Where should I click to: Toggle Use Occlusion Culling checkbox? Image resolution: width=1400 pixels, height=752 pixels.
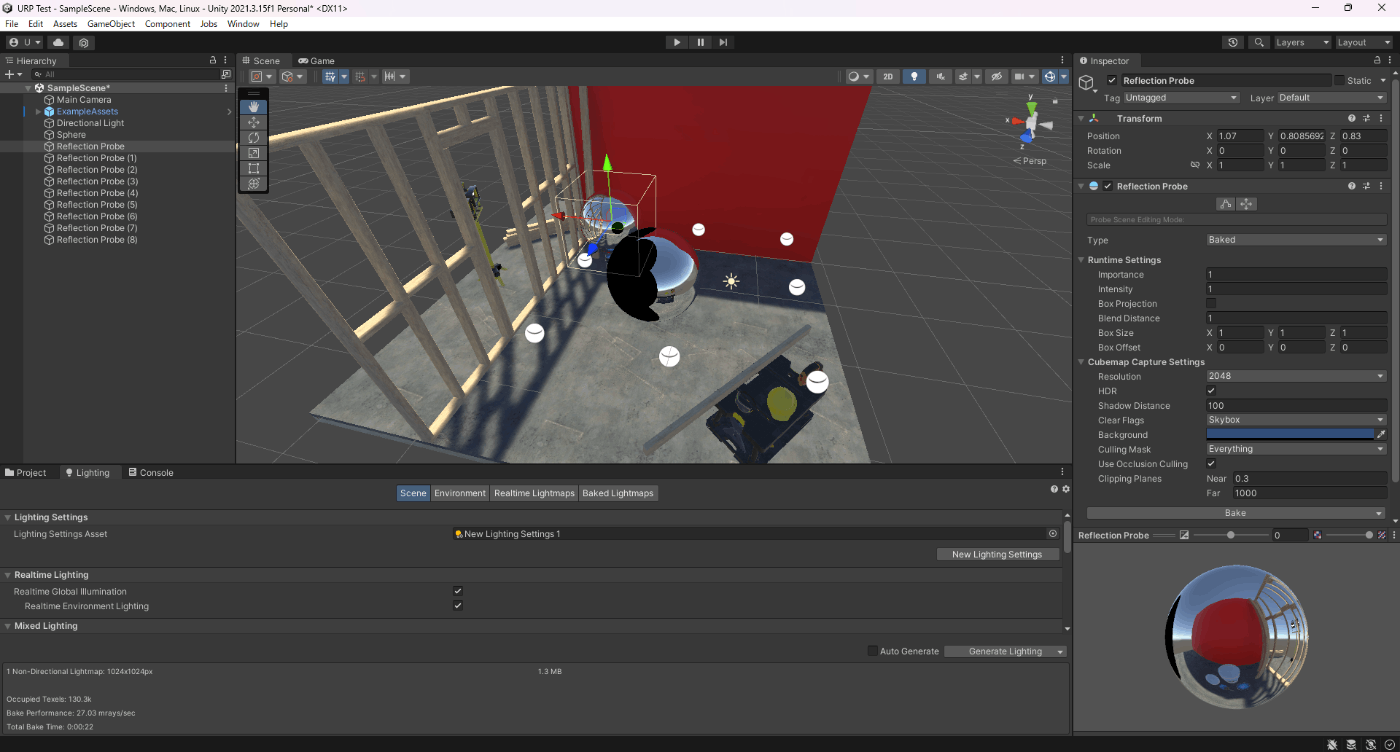pos(1212,464)
